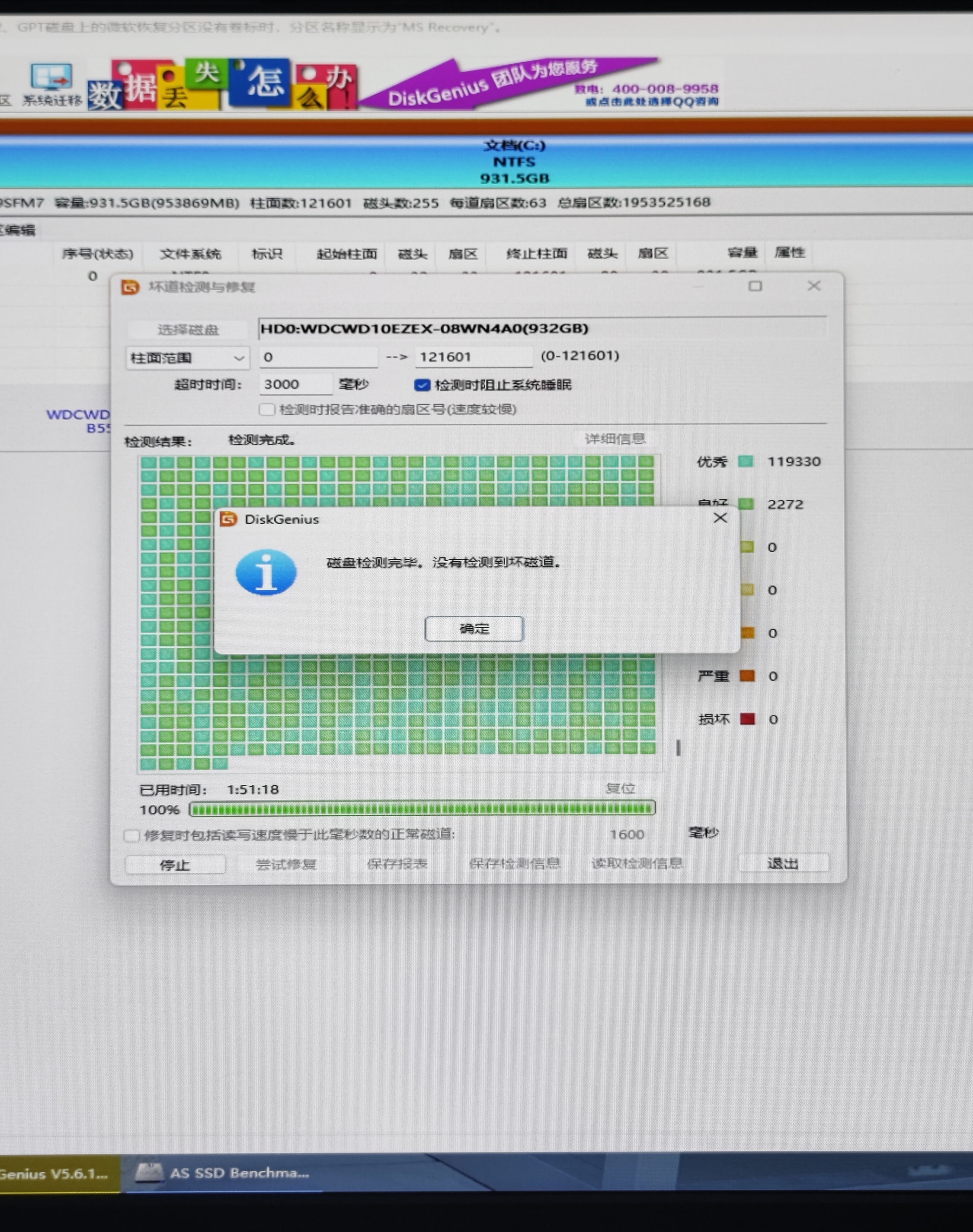Click the 尝试修复 button
This screenshot has height=1232, width=973.
286,864
